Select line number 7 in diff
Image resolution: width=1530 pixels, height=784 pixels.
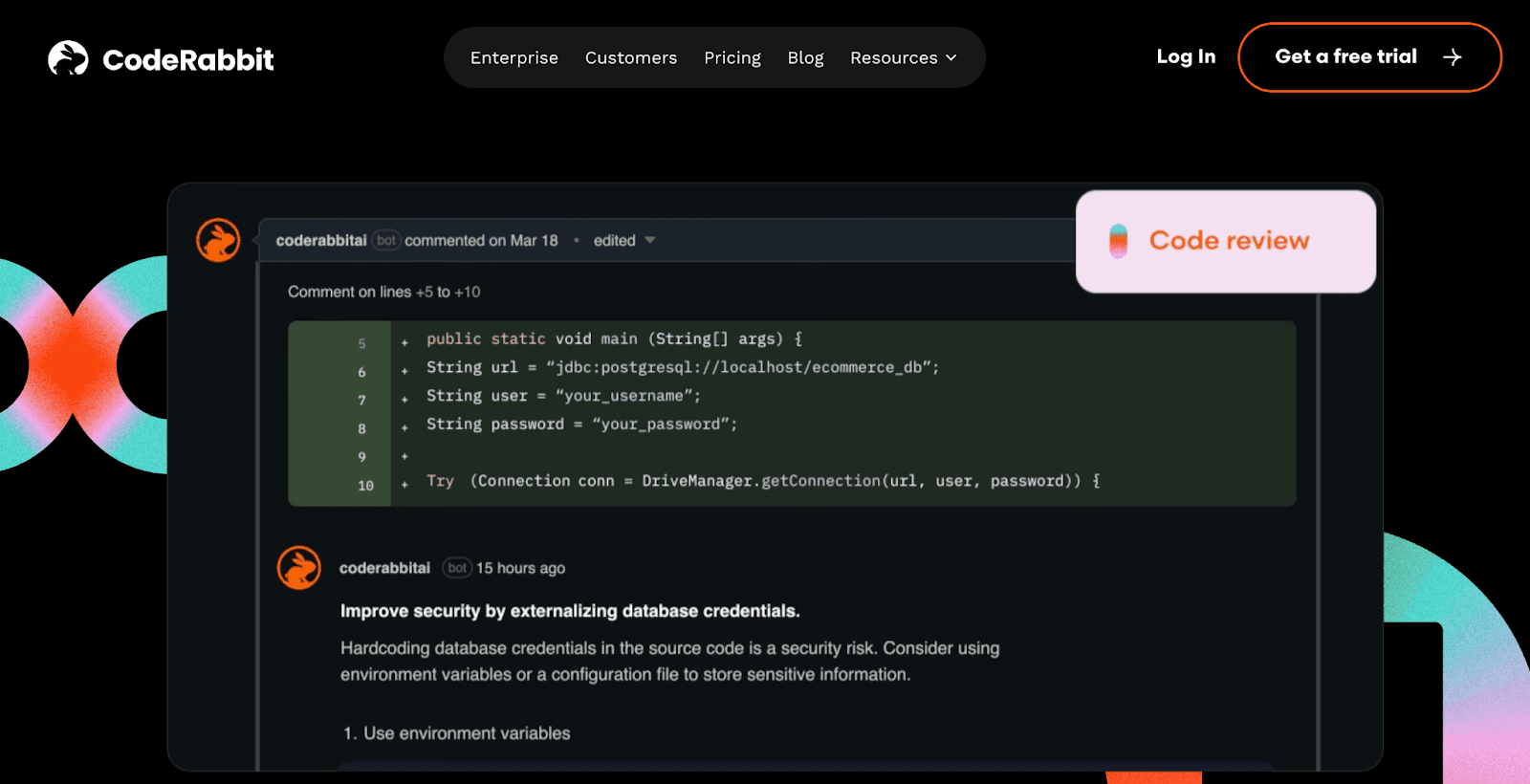pyautogui.click(x=362, y=400)
